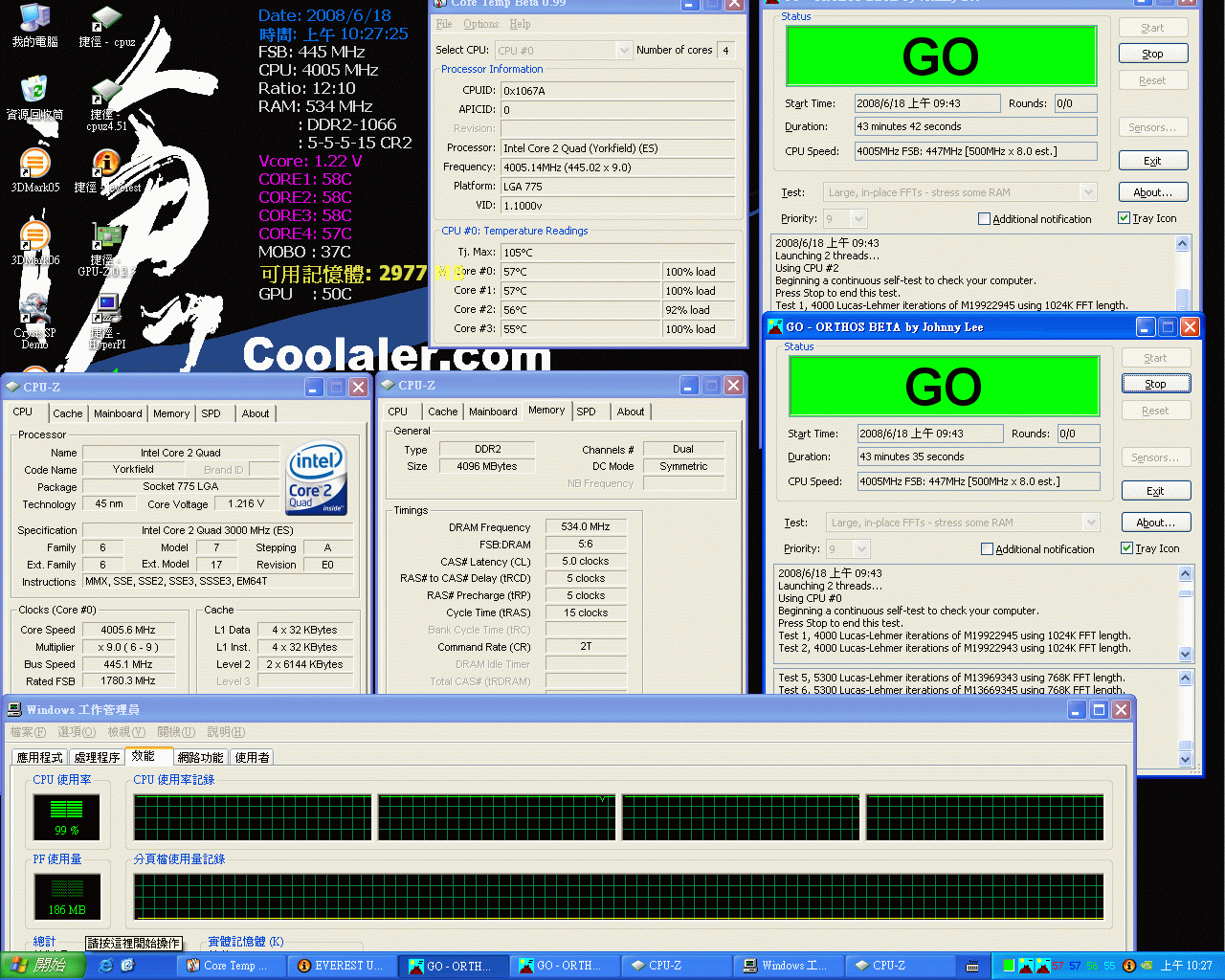Click the Intel Core 2 Quad logo in CPU-Z

pyautogui.click(x=317, y=478)
